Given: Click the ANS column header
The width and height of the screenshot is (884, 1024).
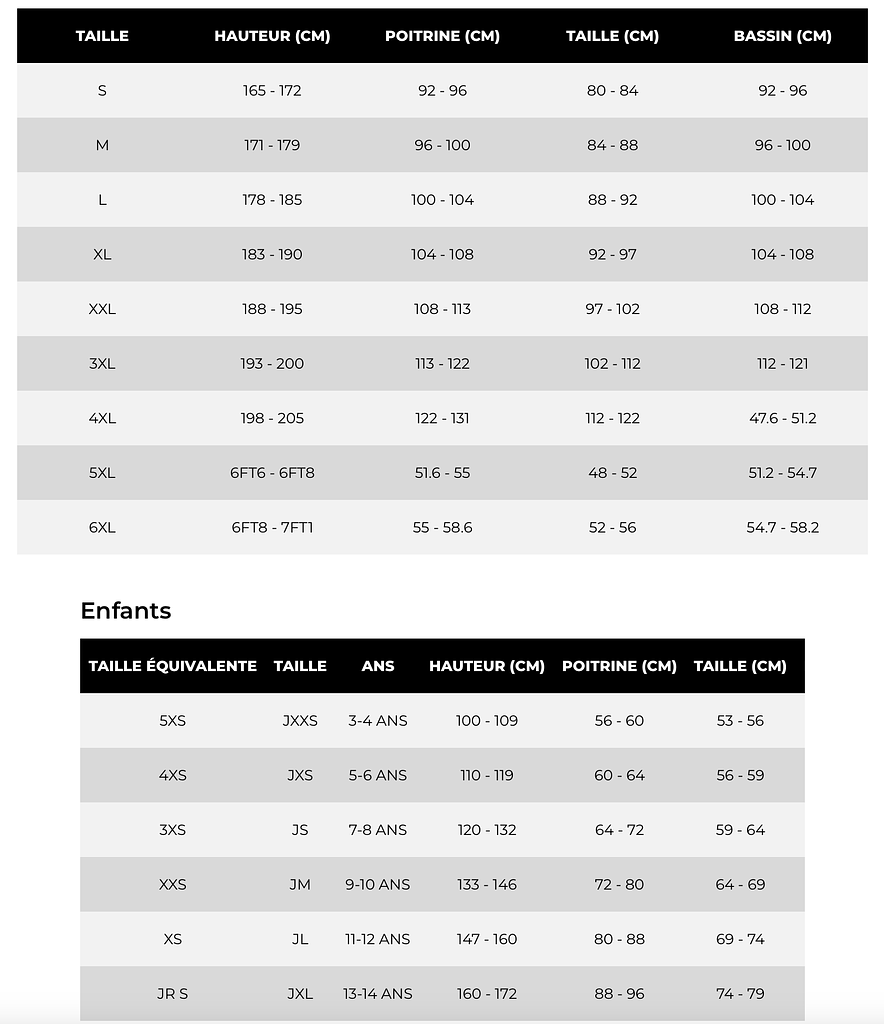Looking at the screenshot, I should point(378,666).
